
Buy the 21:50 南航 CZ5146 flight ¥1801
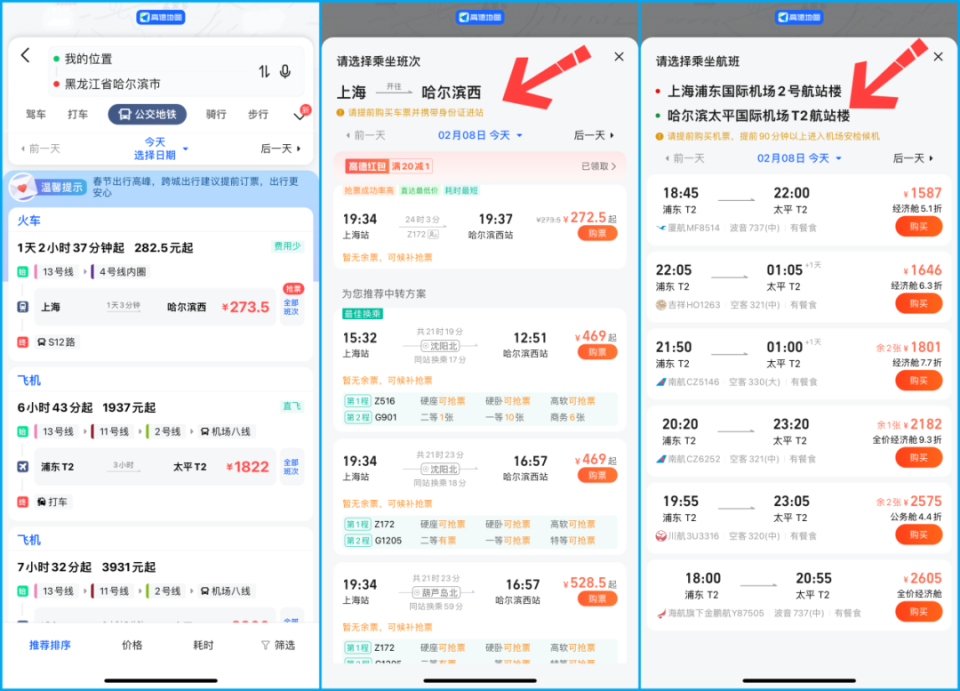point(918,381)
